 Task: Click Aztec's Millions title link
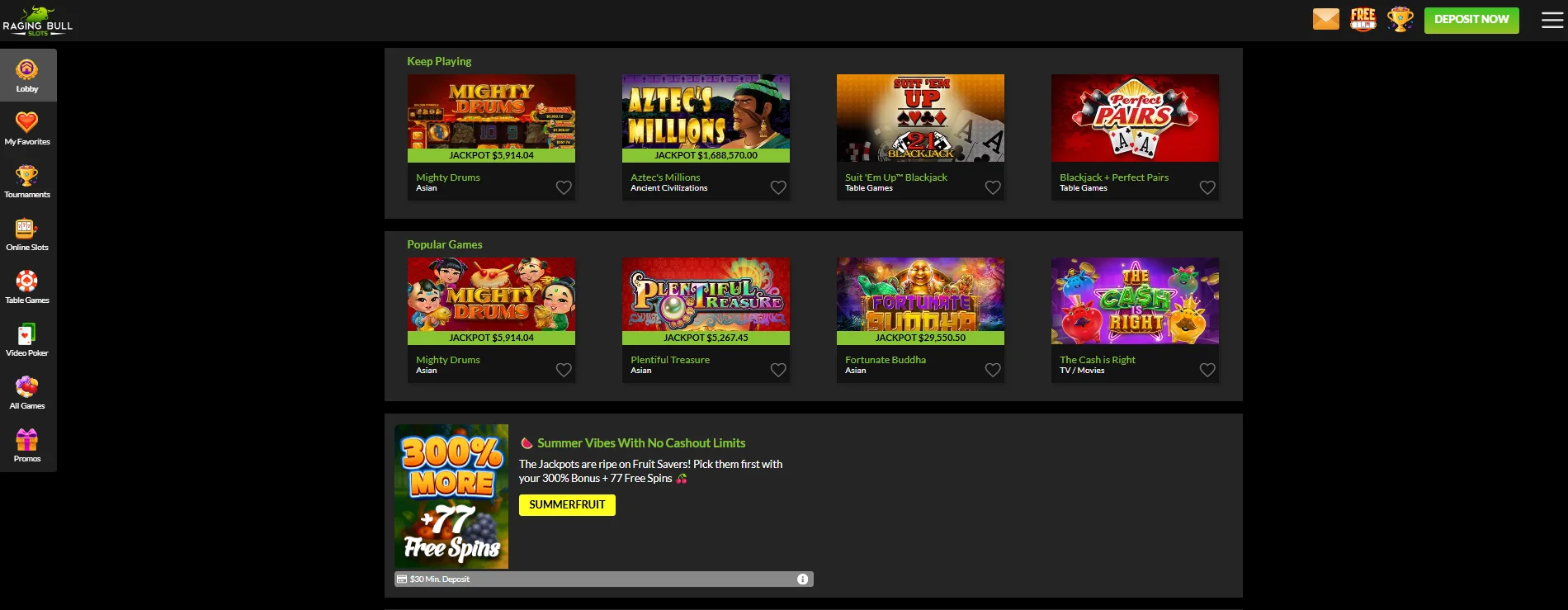tap(665, 177)
